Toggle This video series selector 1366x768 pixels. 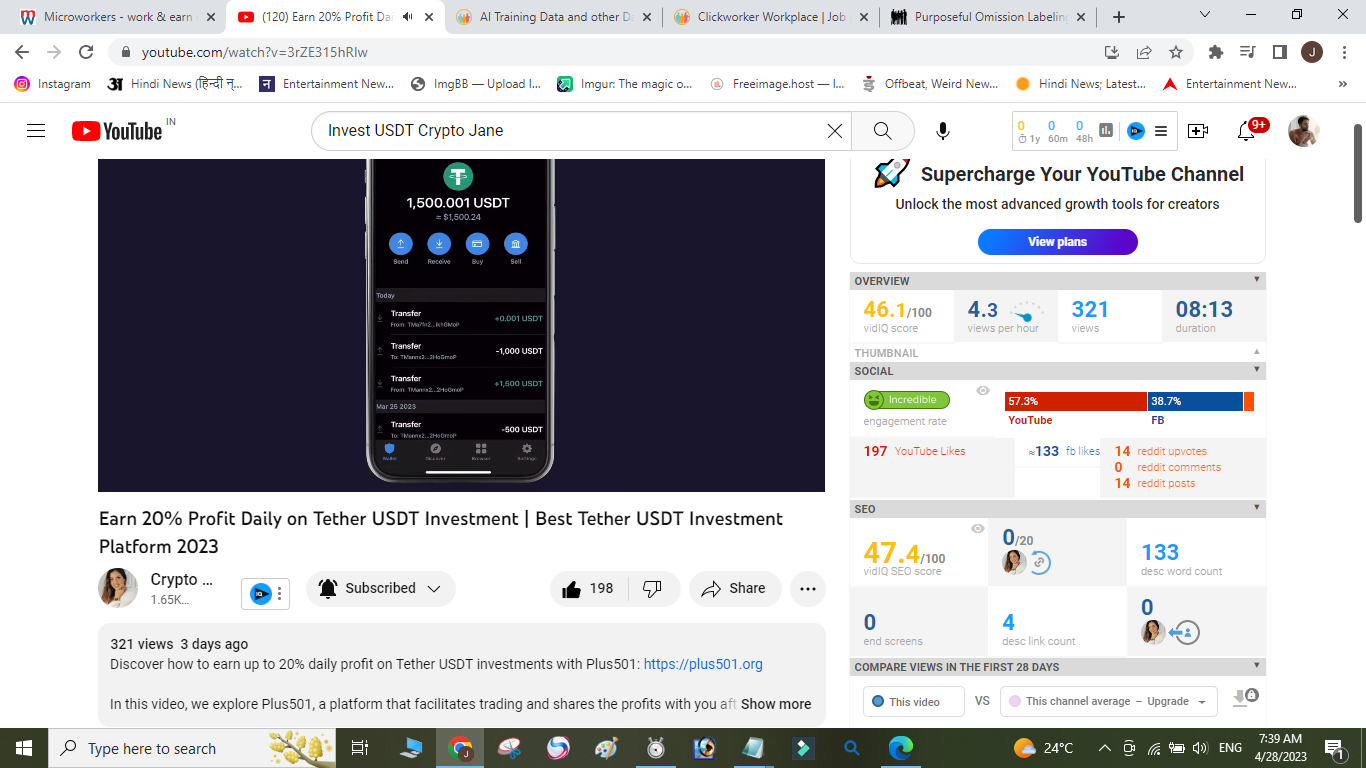pos(913,701)
